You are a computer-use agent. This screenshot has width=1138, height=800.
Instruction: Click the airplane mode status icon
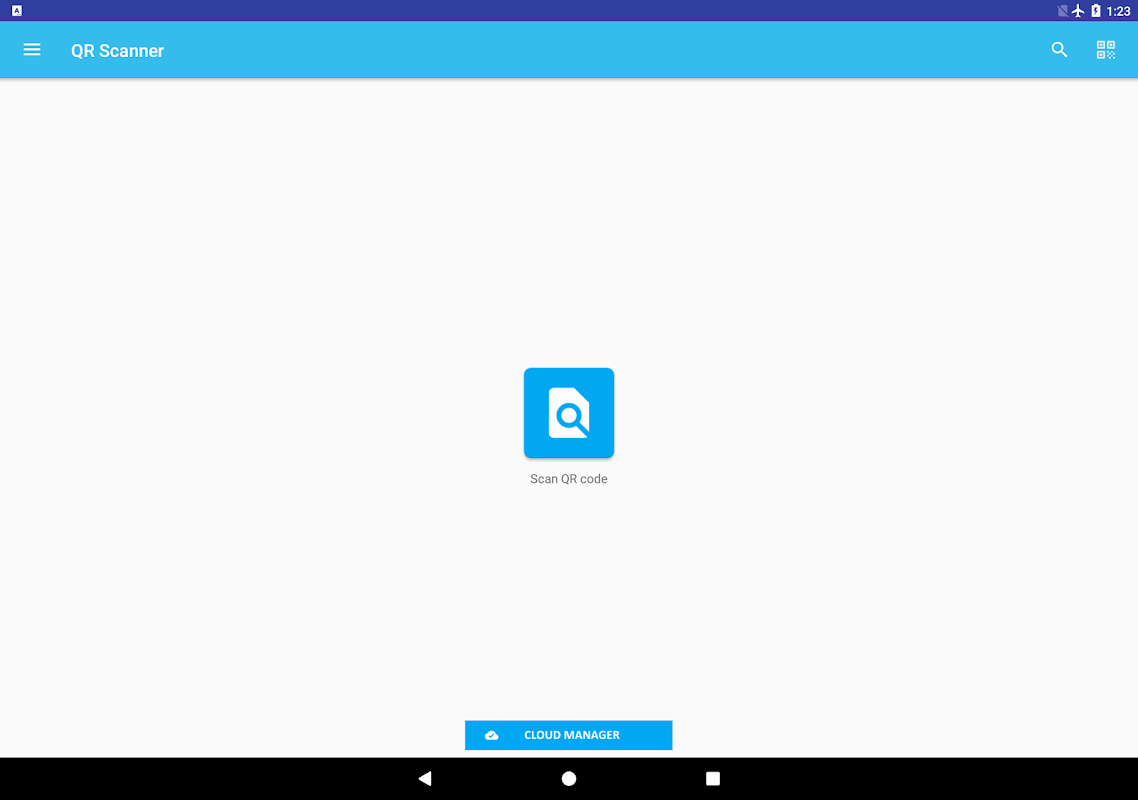tap(1078, 11)
